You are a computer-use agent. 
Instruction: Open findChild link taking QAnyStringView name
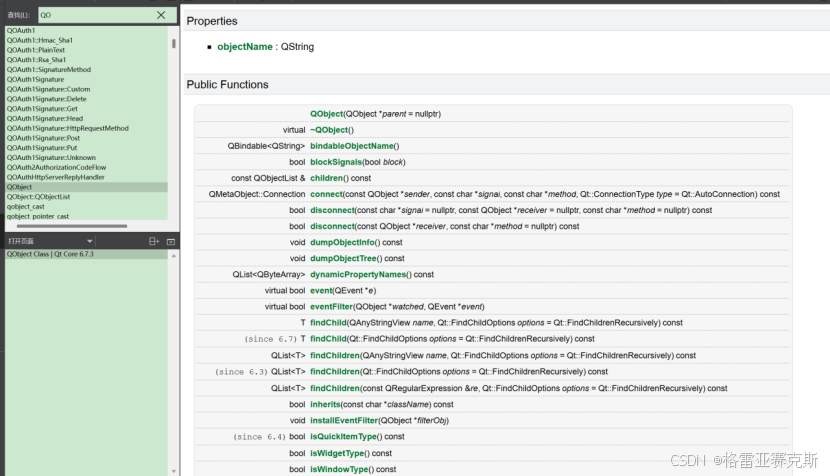tap(328, 322)
